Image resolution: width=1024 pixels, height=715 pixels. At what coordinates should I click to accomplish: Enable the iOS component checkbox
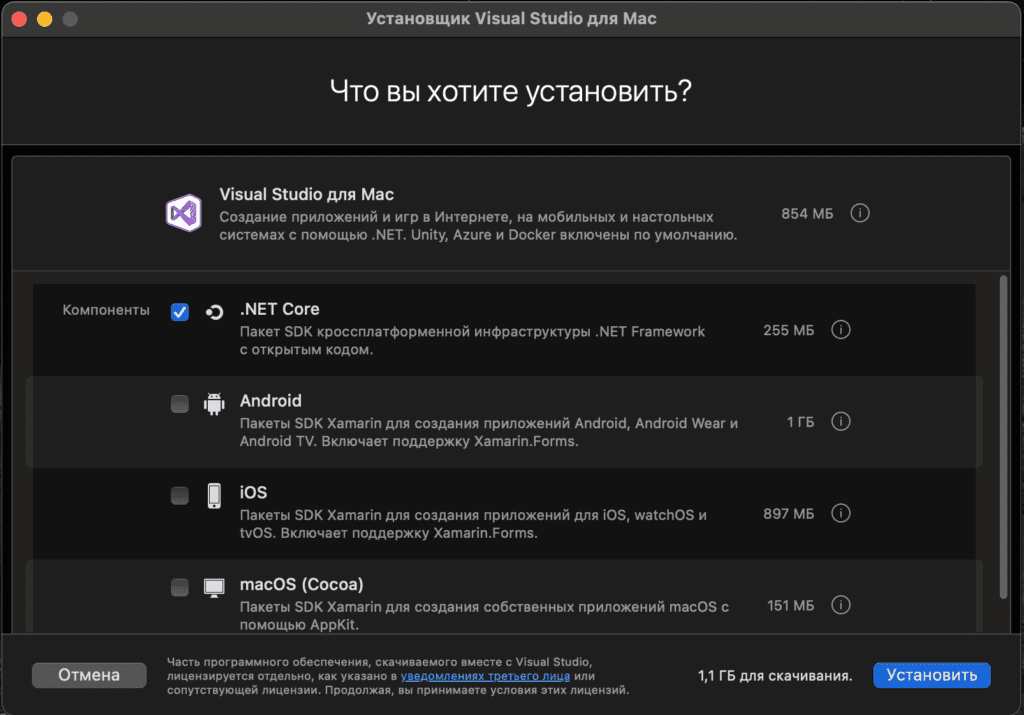point(180,496)
